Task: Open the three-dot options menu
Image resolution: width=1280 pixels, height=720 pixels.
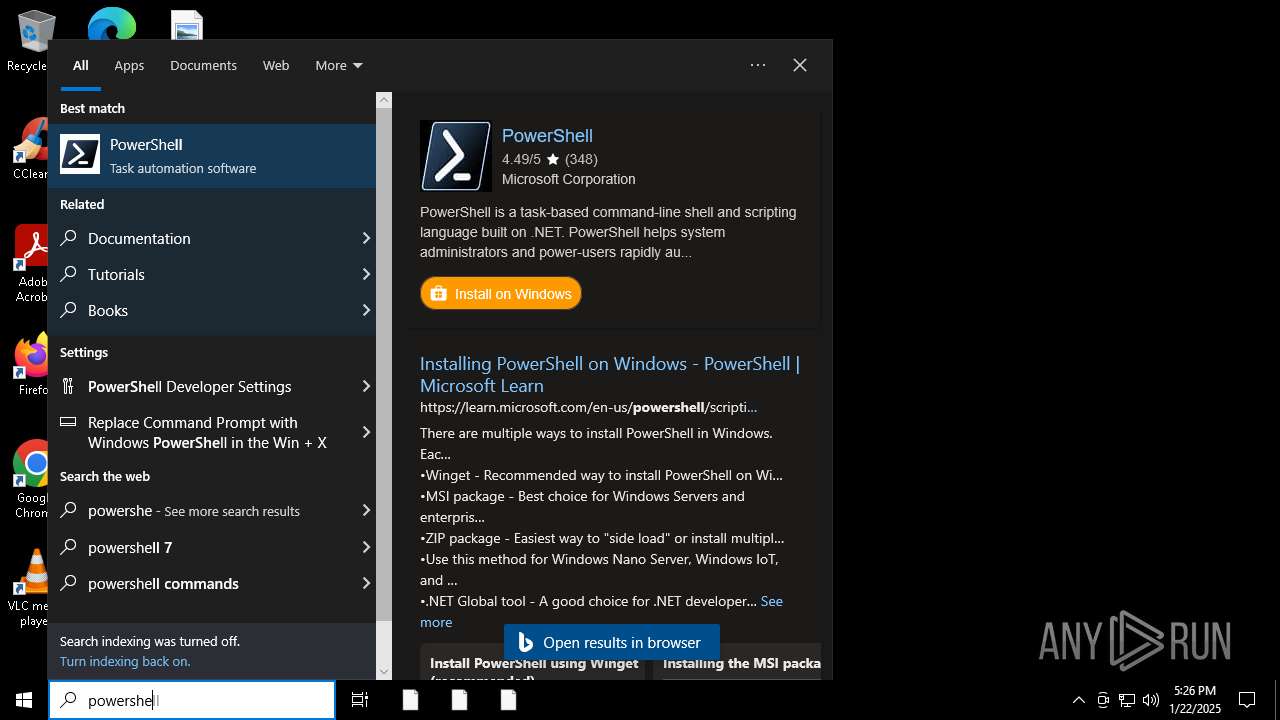Action: pos(758,65)
